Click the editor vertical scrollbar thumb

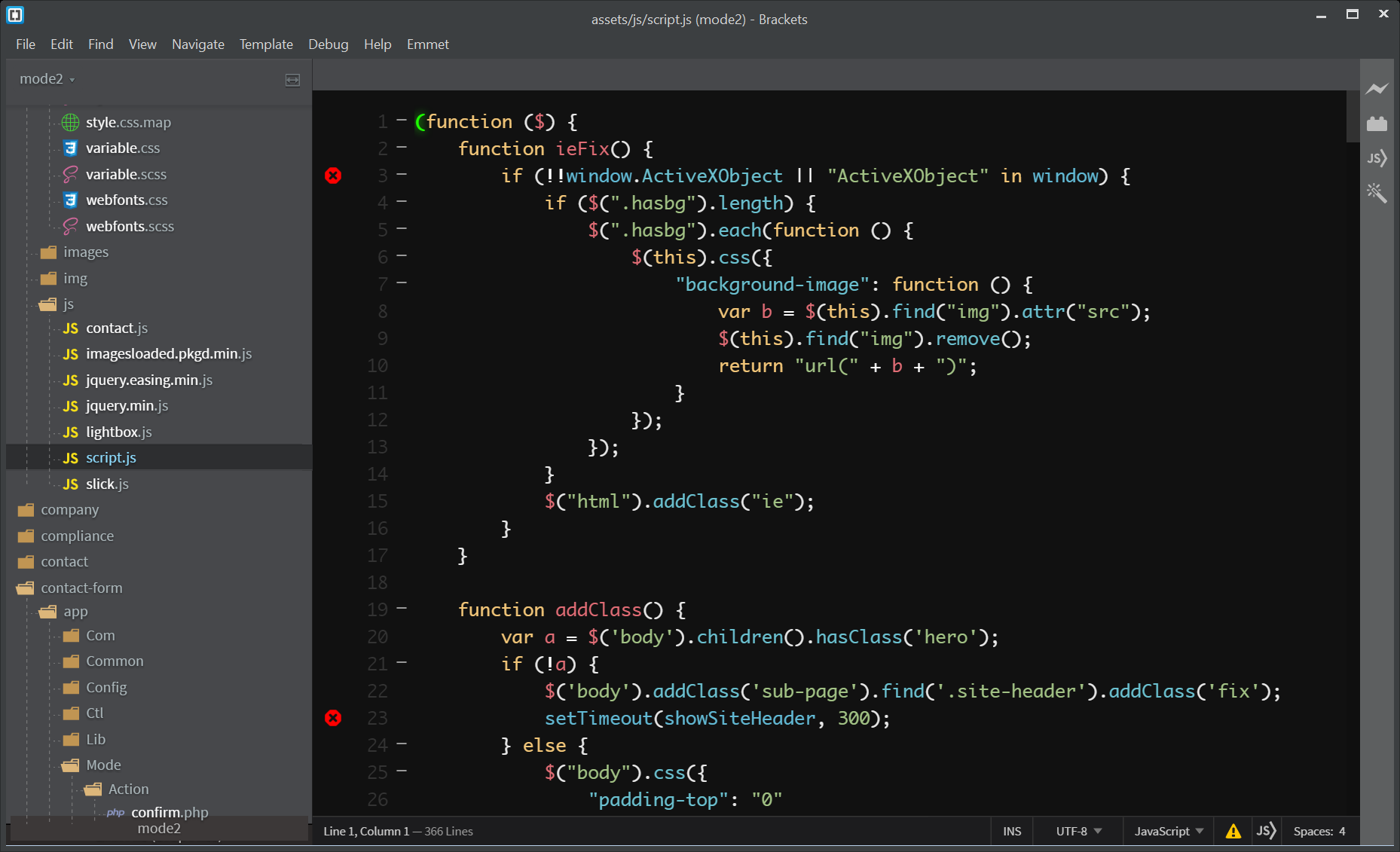coord(1352,117)
